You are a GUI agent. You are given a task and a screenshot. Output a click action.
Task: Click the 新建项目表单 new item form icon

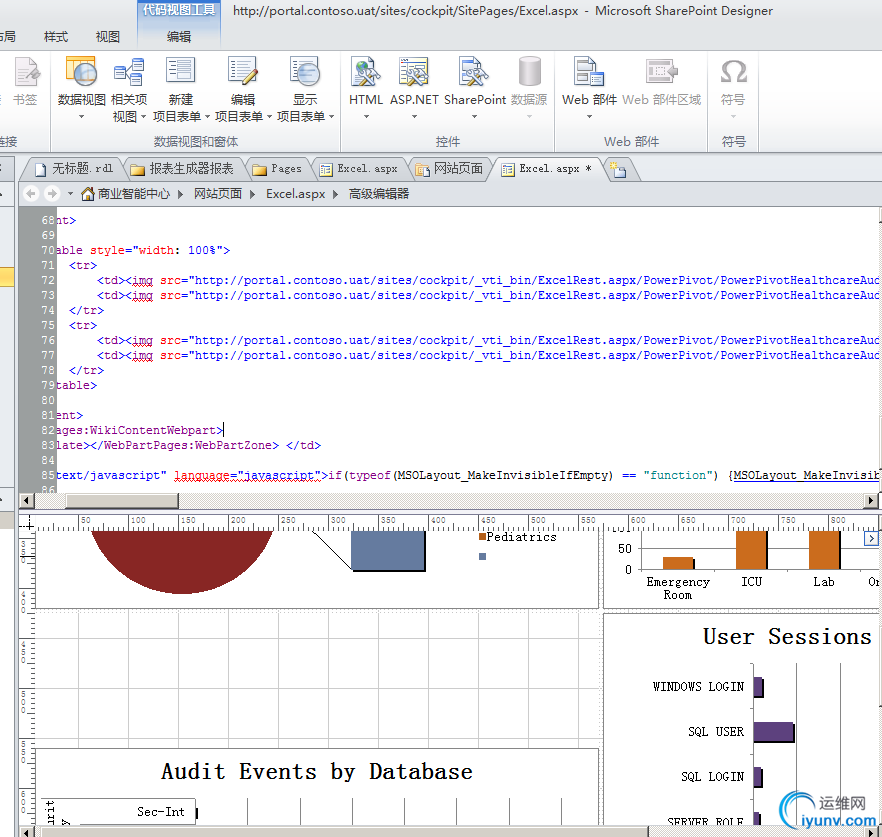[181, 72]
